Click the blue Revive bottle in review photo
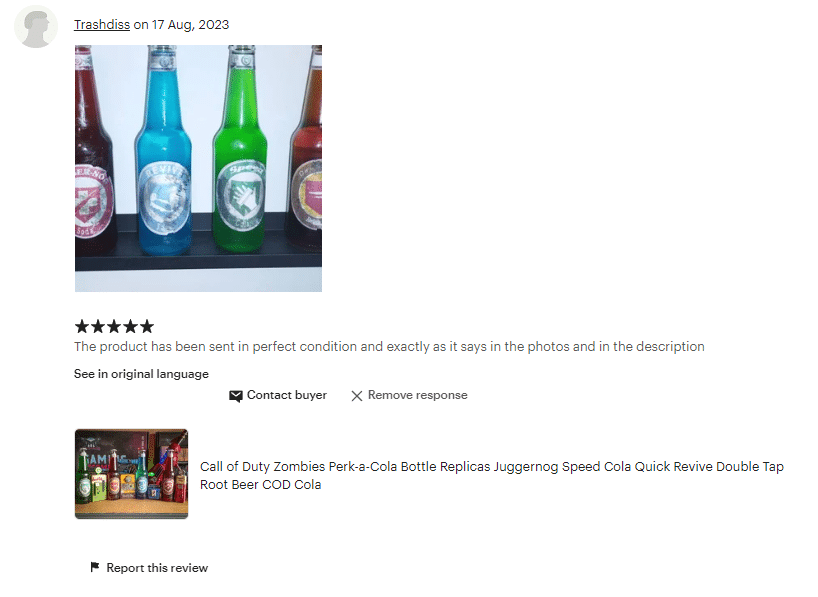818x597 pixels. pyautogui.click(x=163, y=151)
